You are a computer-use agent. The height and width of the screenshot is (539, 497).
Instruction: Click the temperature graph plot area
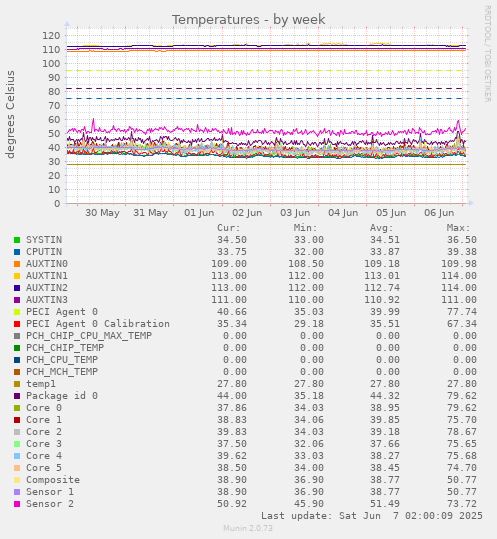(x=267, y=116)
